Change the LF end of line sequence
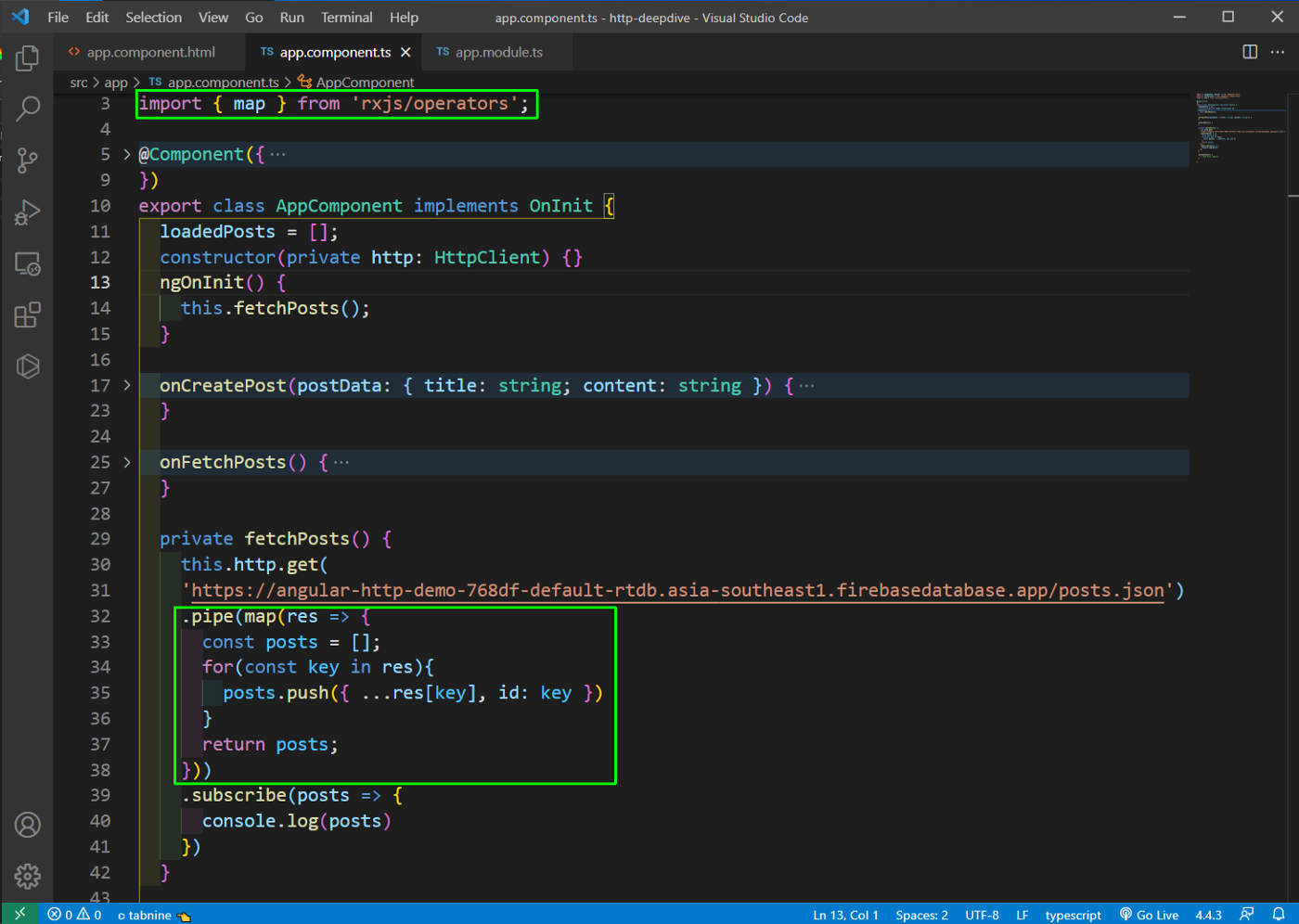This screenshot has width=1299, height=924. point(1022,915)
